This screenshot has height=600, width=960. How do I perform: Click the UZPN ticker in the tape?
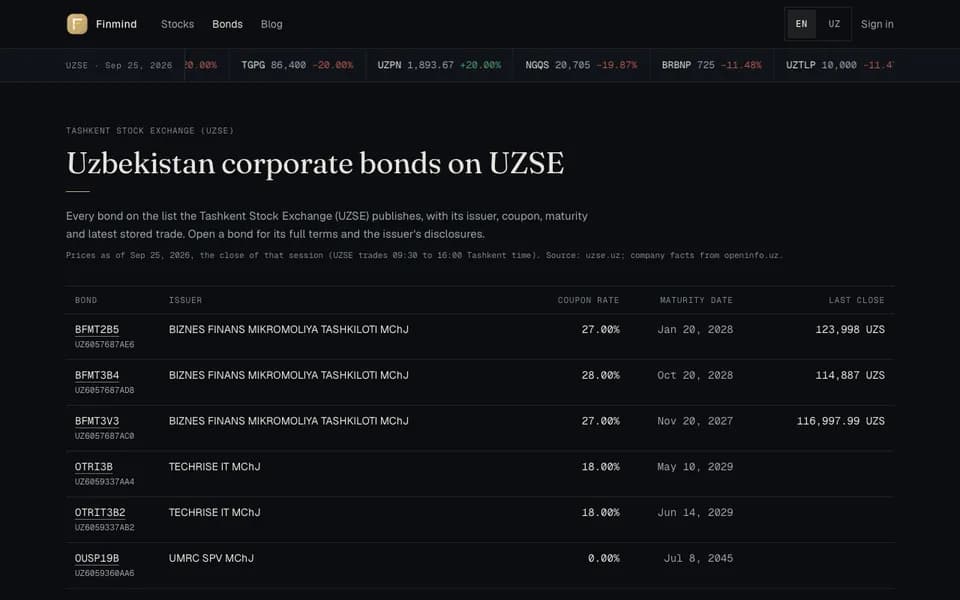click(439, 65)
